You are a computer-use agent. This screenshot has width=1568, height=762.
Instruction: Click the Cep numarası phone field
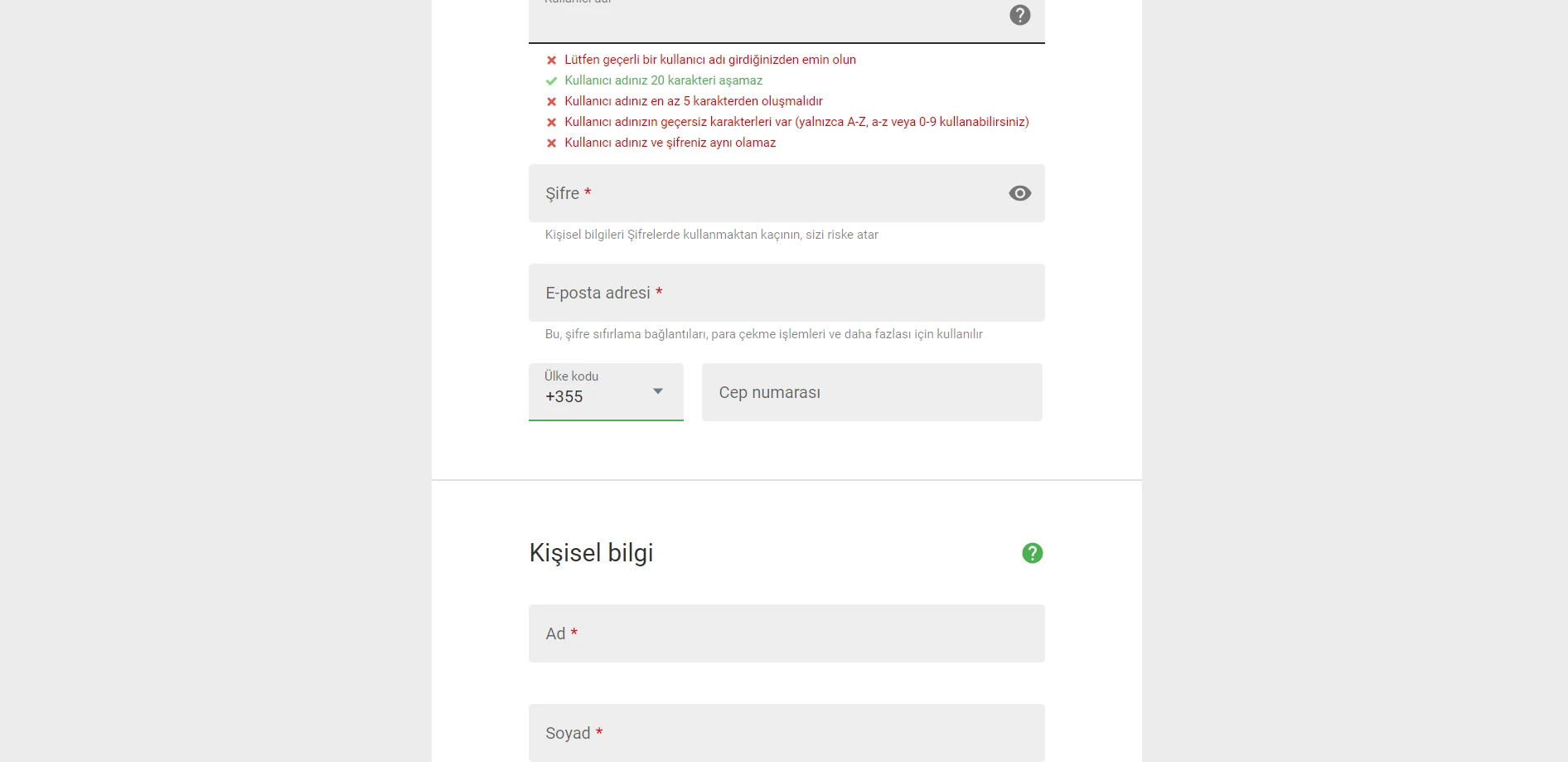pyautogui.click(x=872, y=392)
